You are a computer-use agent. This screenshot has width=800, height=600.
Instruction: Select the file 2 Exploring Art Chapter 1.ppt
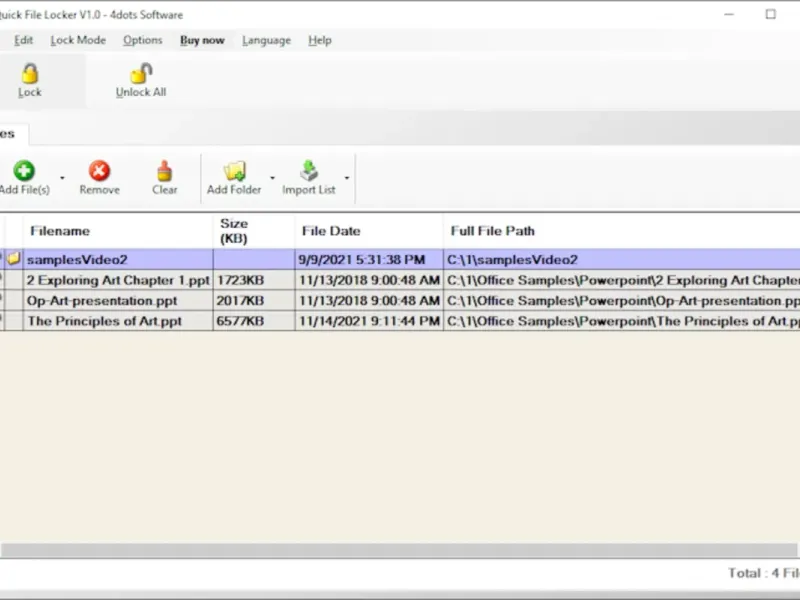click(118, 280)
